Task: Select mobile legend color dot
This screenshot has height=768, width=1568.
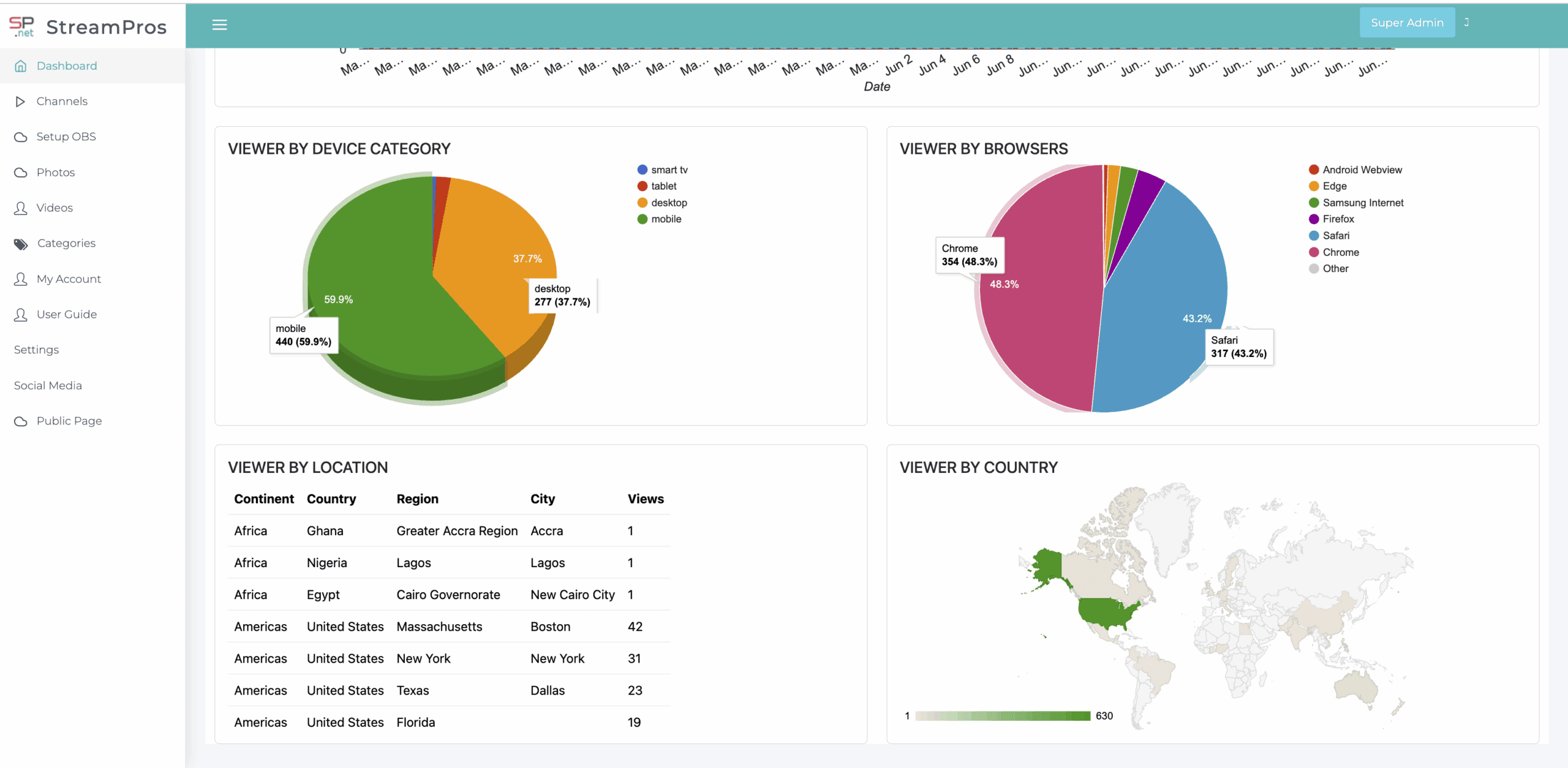Action: [642, 219]
